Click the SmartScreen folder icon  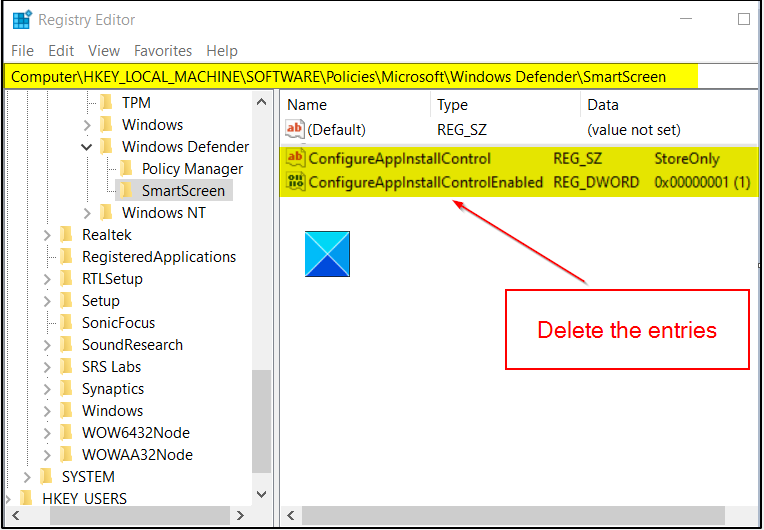pyautogui.click(x=126, y=190)
